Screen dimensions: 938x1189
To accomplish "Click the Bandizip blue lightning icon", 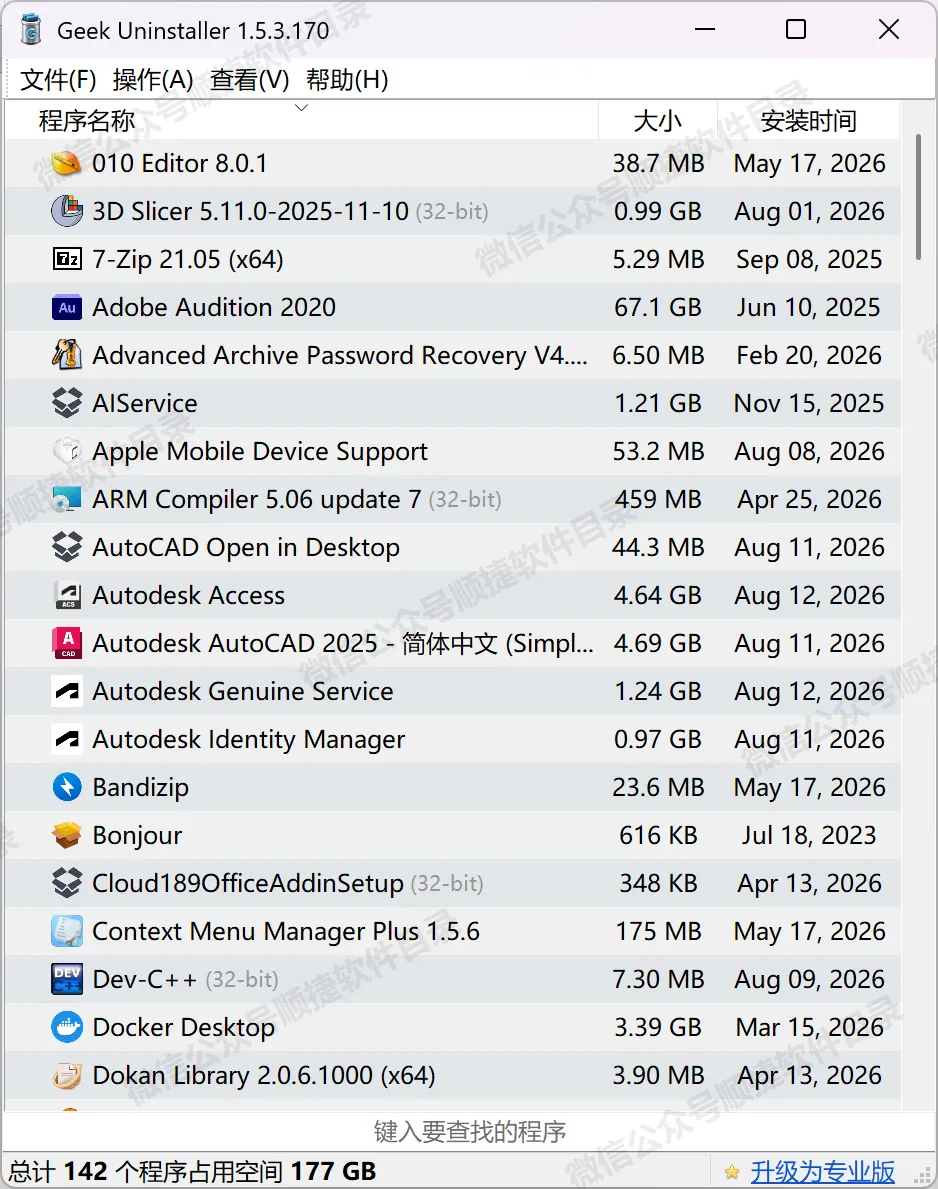I will click(67, 787).
